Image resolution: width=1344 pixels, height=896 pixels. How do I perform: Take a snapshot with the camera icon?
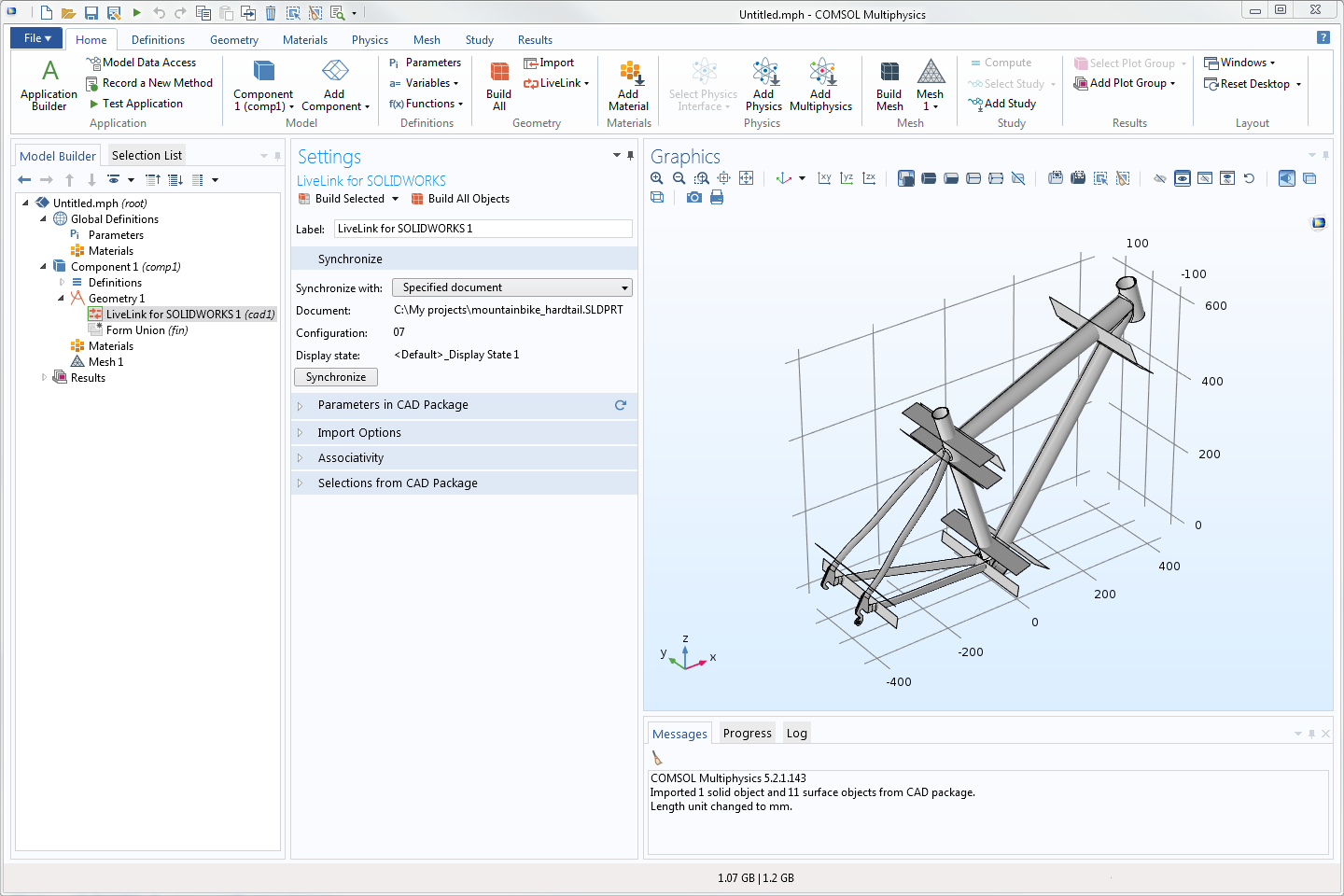click(x=693, y=197)
